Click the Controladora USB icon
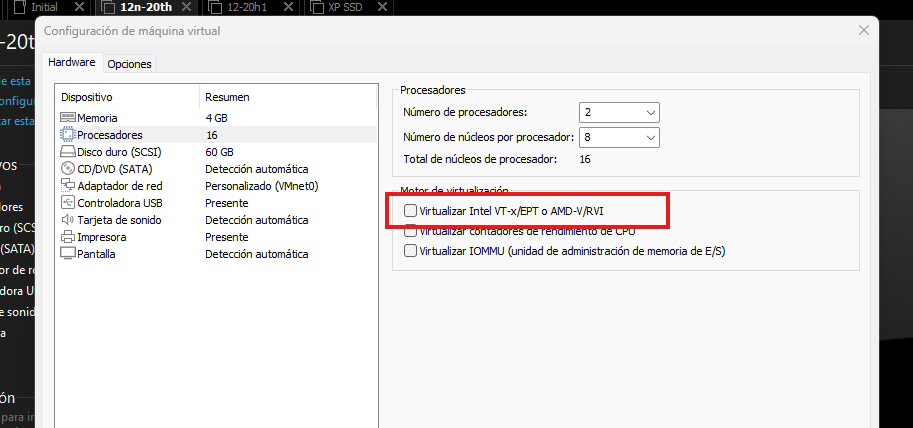The width and height of the screenshot is (913, 428). [68, 203]
